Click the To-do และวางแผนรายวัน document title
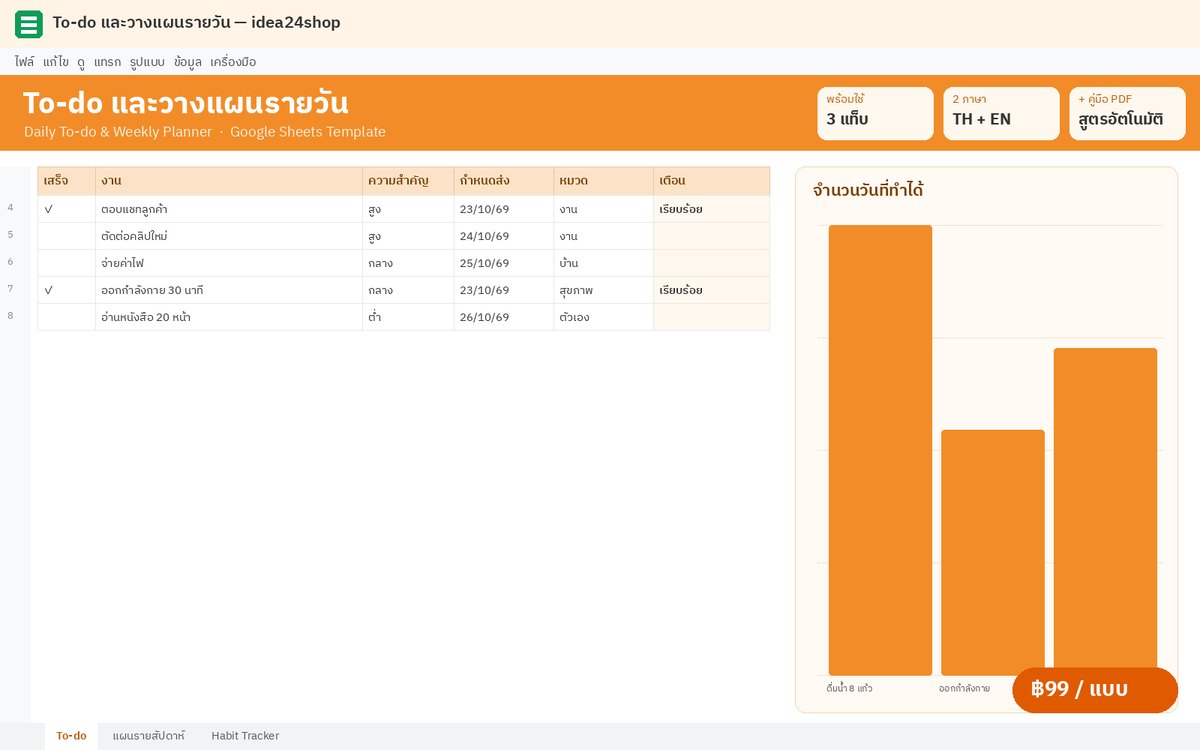 click(x=196, y=23)
